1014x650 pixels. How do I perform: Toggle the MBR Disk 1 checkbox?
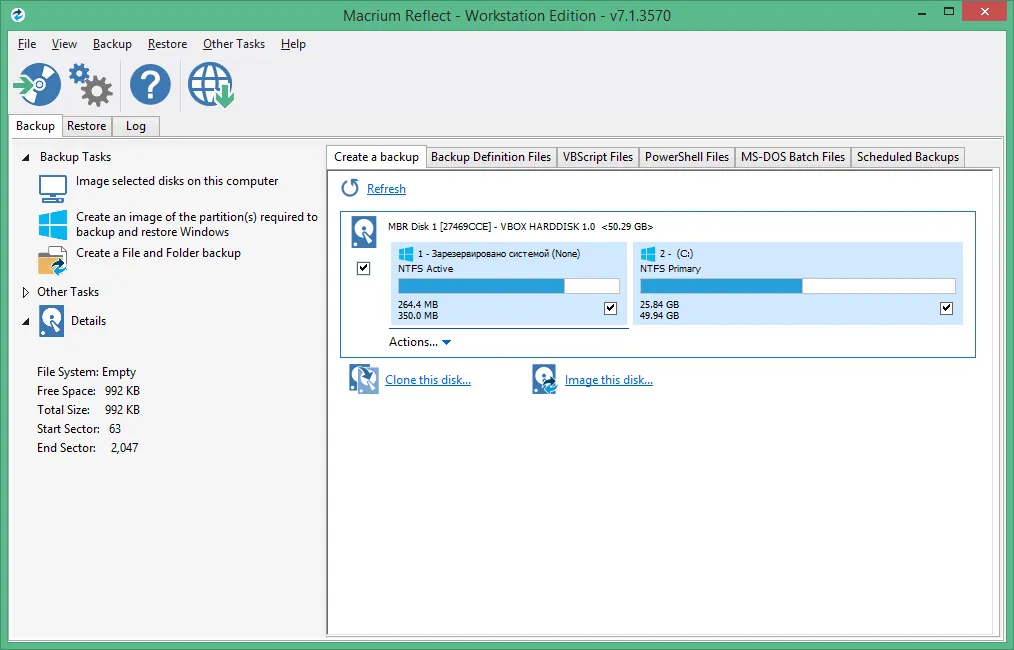coord(363,268)
